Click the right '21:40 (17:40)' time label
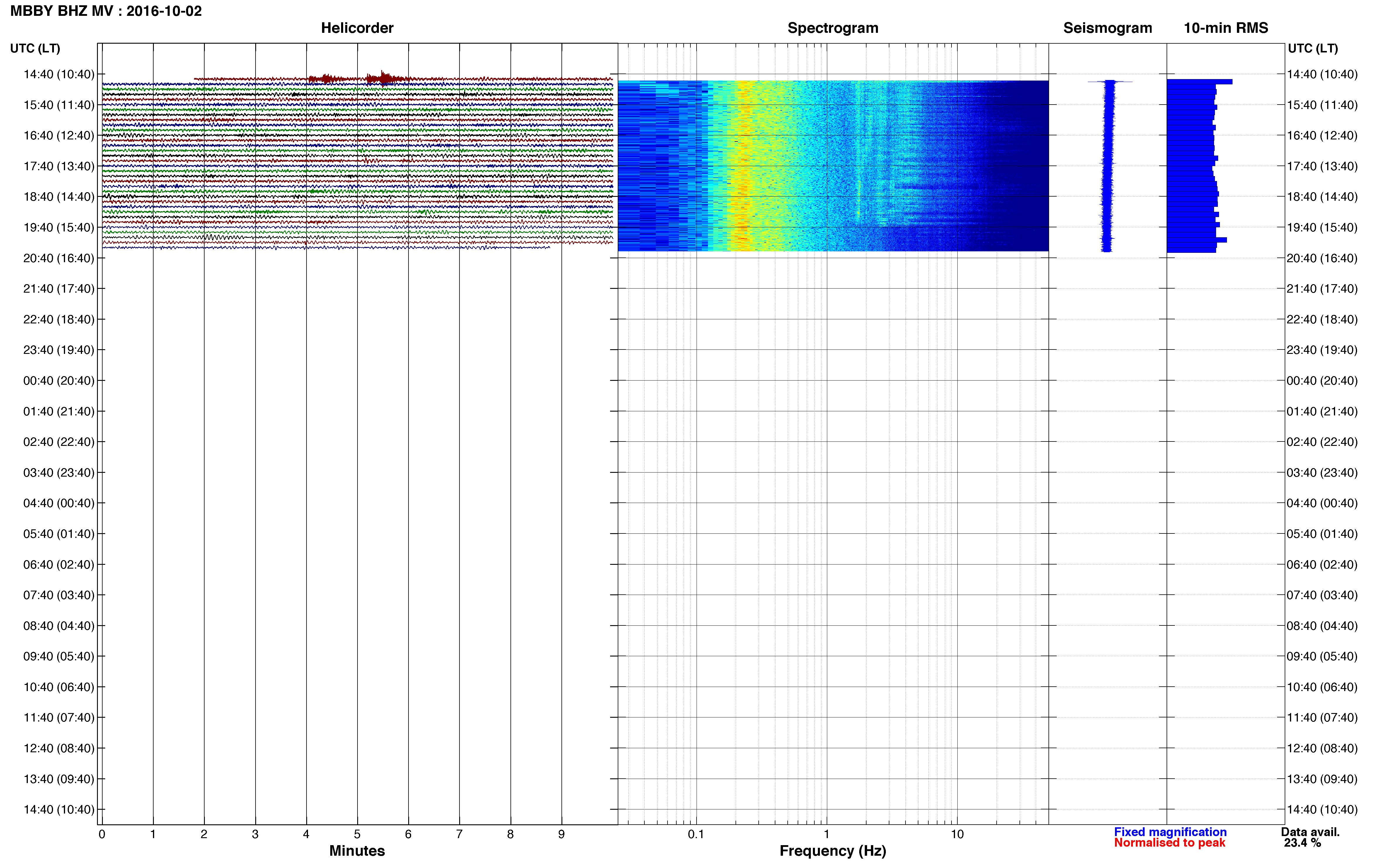1389x868 pixels. click(1322, 289)
